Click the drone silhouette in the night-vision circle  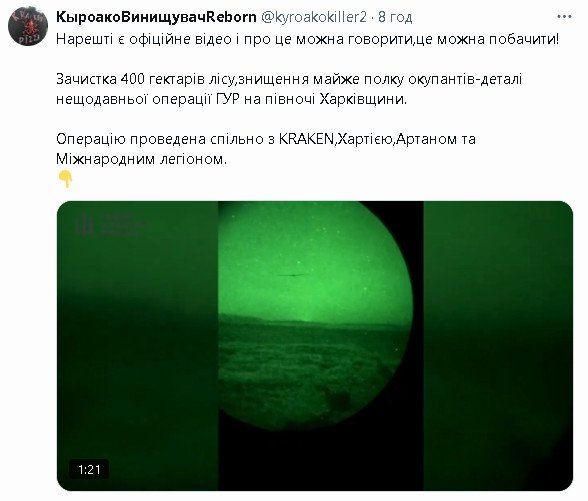point(291,275)
